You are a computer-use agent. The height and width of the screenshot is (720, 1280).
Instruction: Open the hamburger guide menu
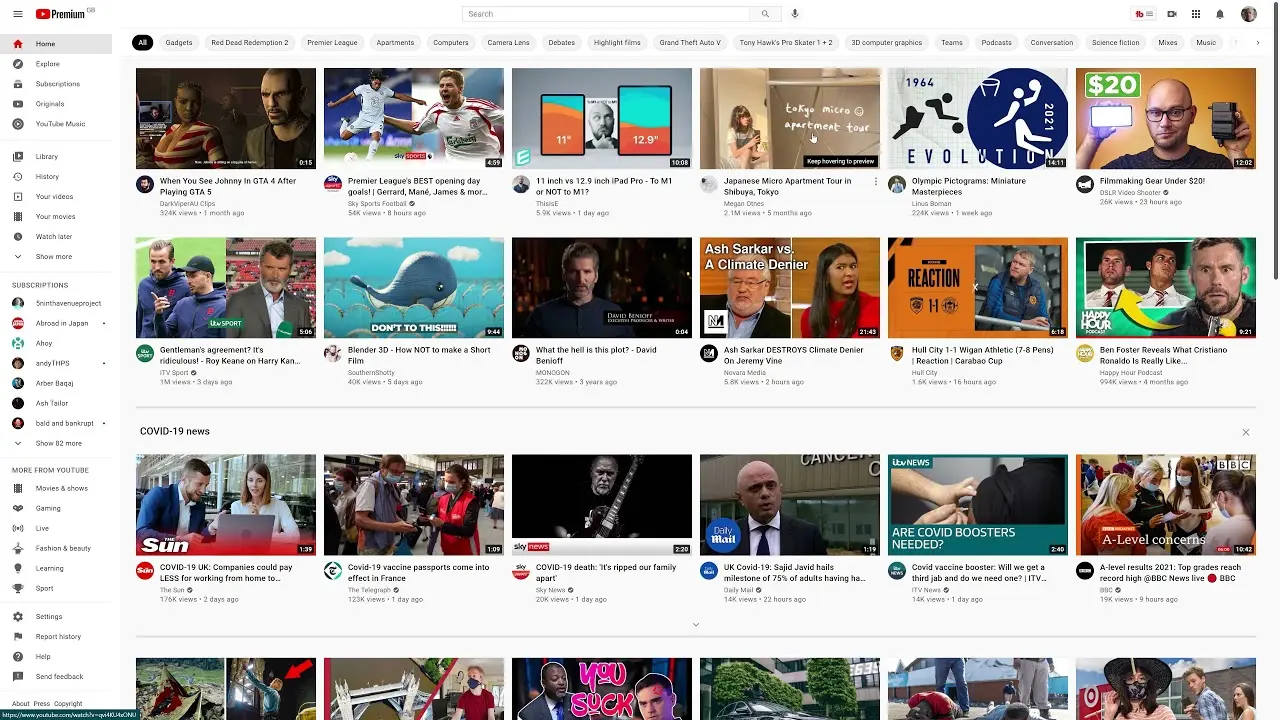click(x=18, y=14)
